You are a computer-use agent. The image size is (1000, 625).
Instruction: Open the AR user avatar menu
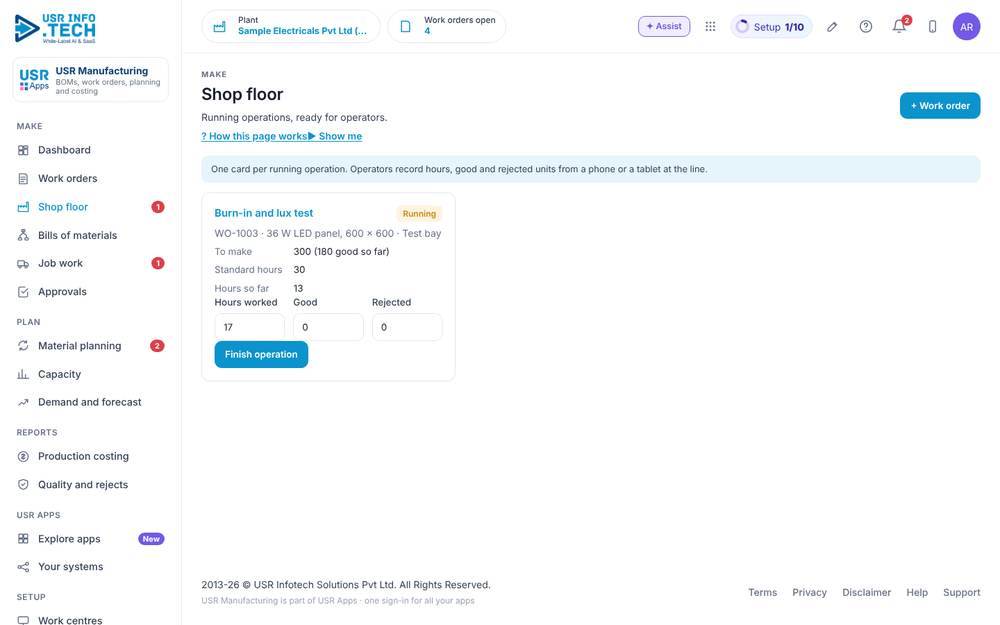click(966, 27)
